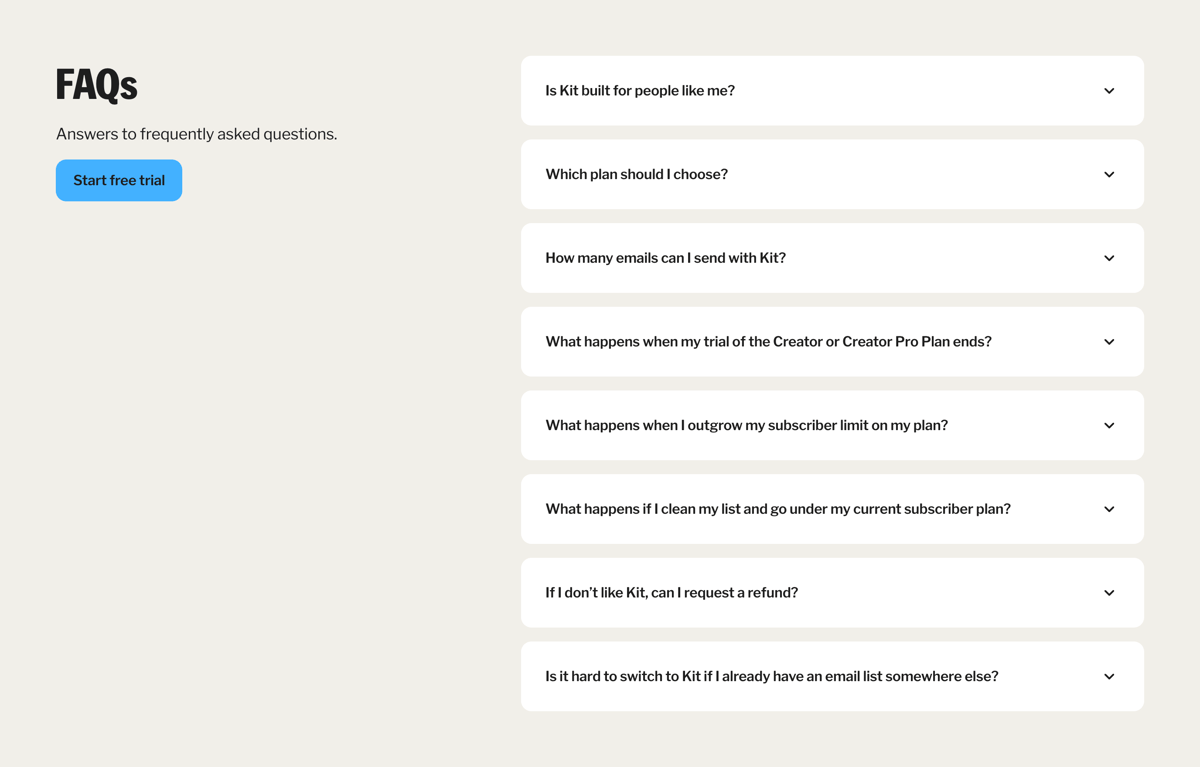This screenshot has height=767, width=1200.
Task: Expand the subscriber limit outgrow question
Action: tap(832, 425)
